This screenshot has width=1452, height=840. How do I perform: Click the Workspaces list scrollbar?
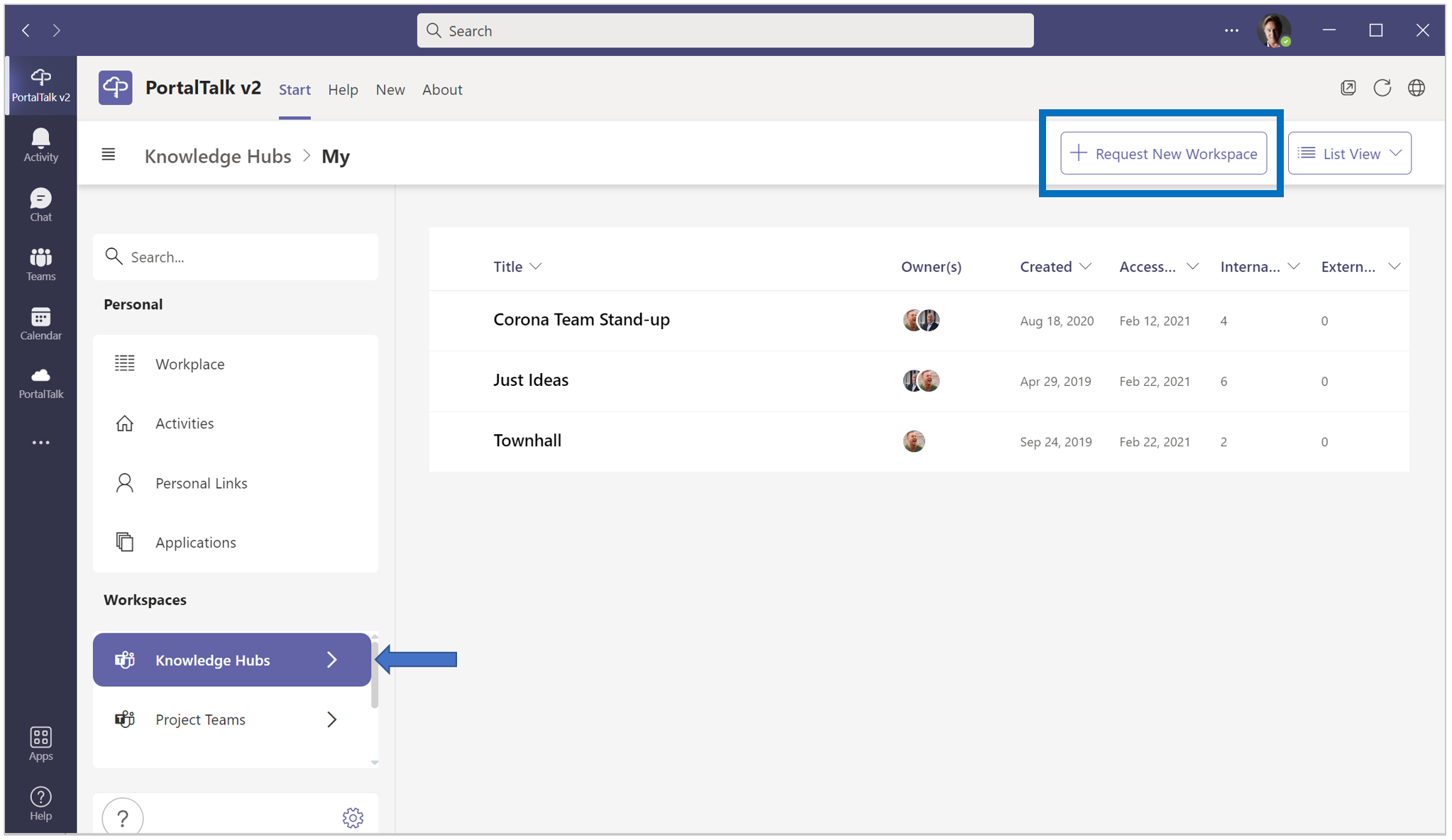(375, 675)
